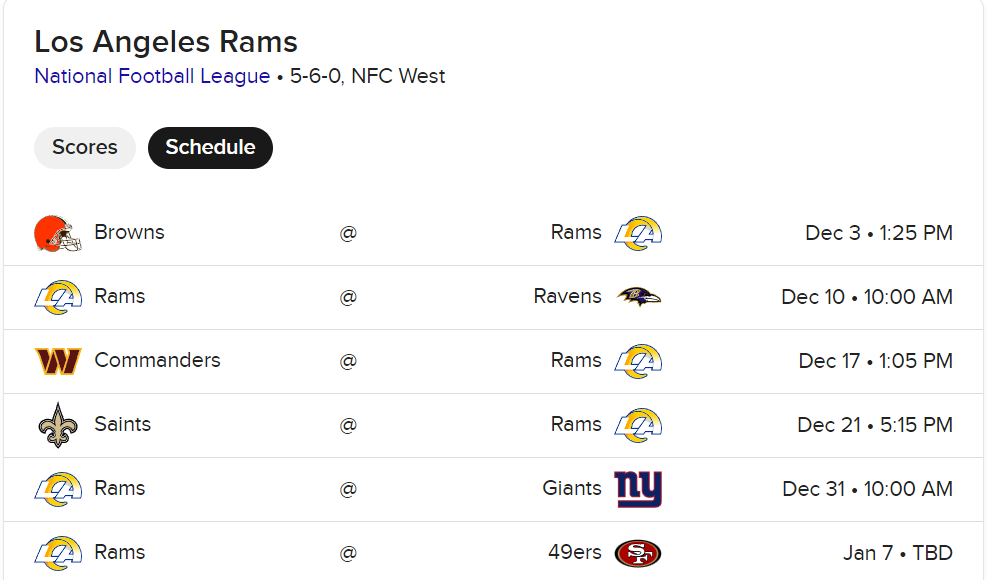Click the Giants team name
The width and height of the screenshot is (990, 580).
click(572, 488)
